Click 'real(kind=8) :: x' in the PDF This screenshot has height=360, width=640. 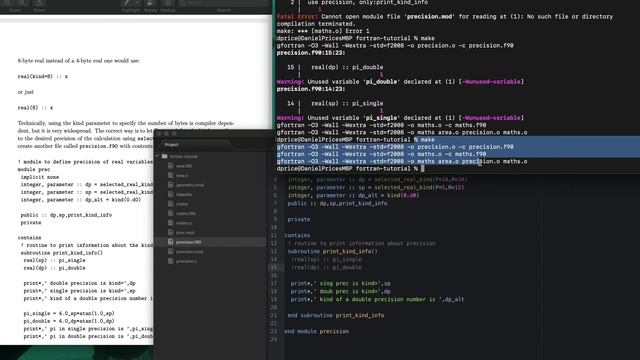(43, 76)
